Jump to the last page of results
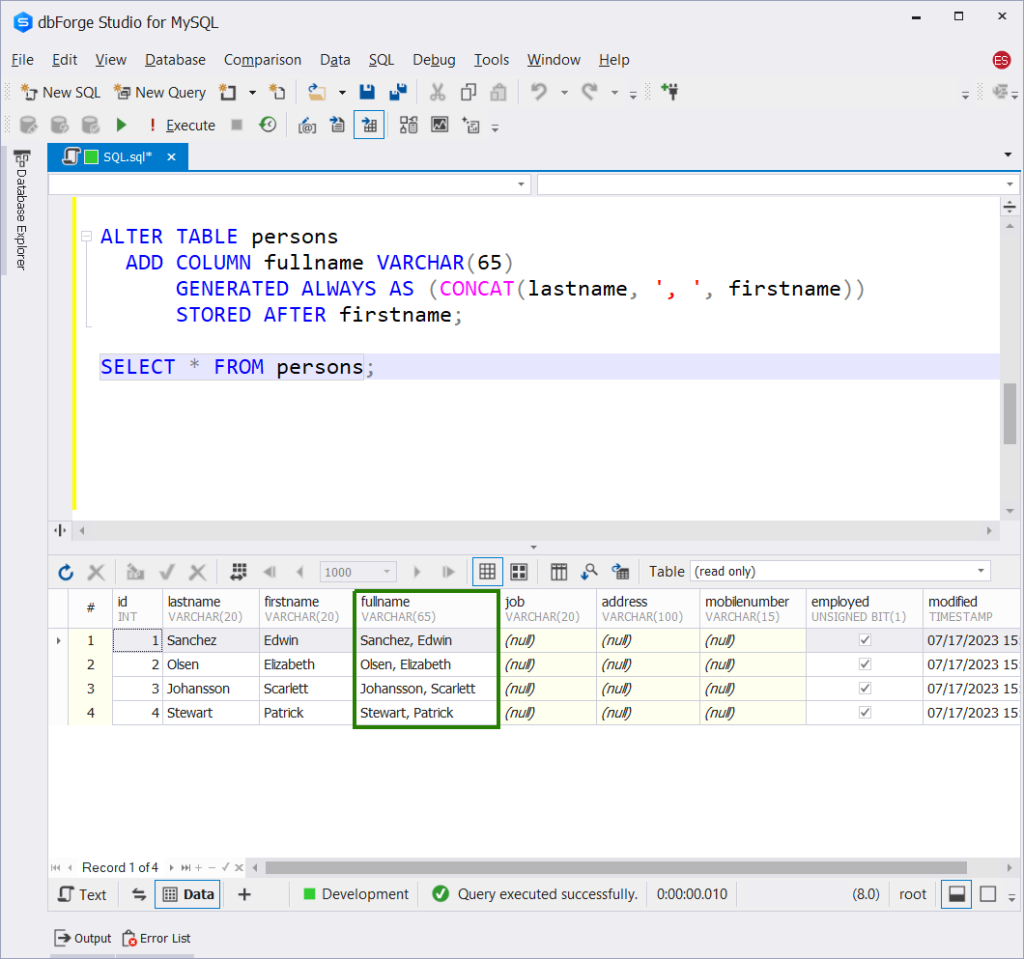1024x959 pixels. click(448, 572)
